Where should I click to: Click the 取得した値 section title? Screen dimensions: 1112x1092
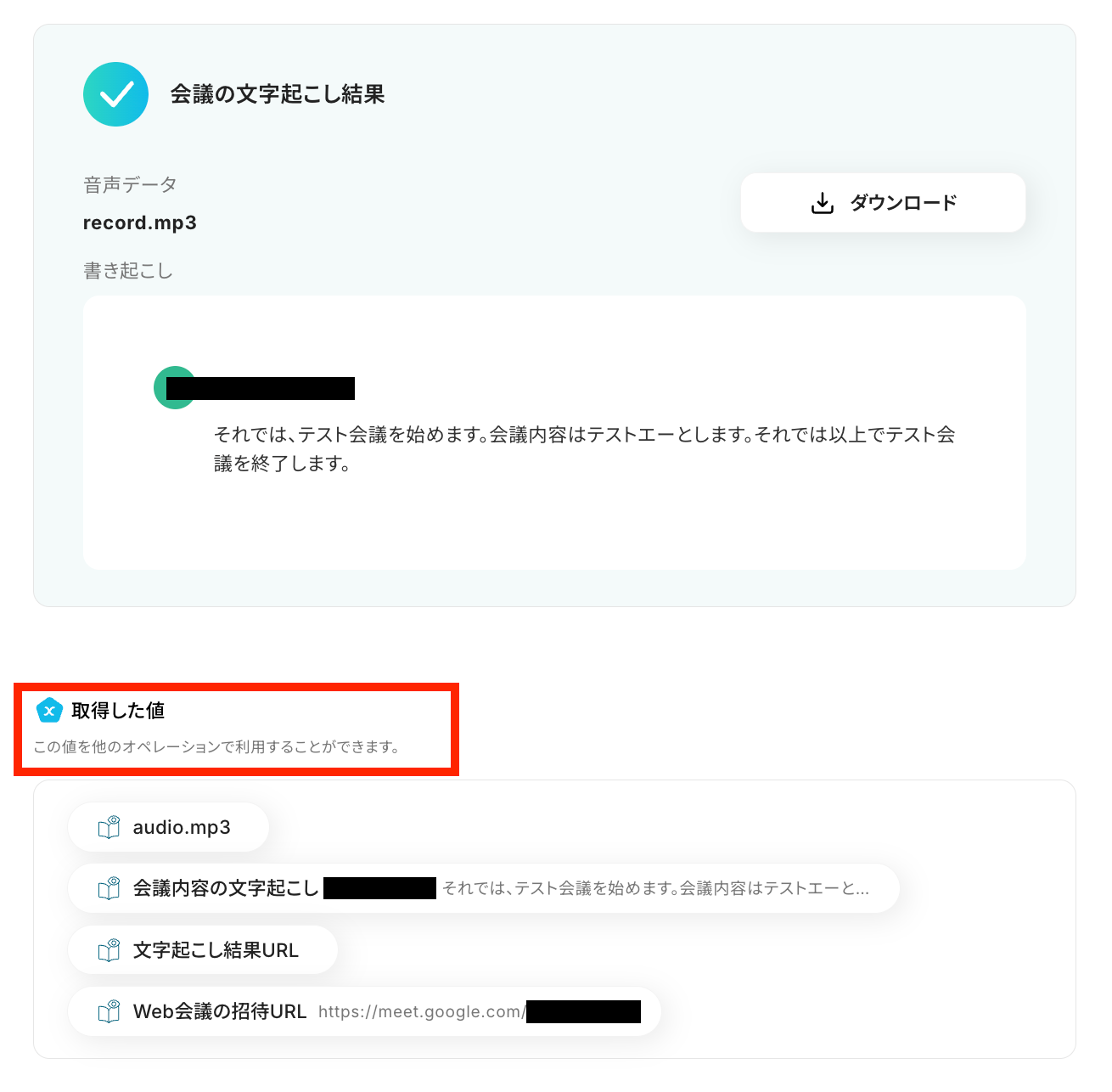coord(118,710)
